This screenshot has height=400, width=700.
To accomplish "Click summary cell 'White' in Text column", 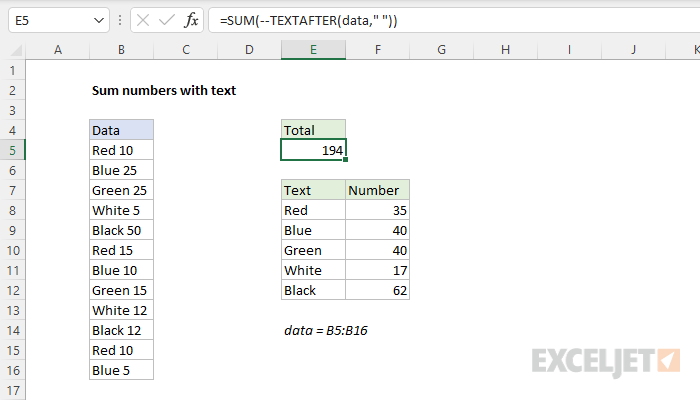I will point(313,271).
